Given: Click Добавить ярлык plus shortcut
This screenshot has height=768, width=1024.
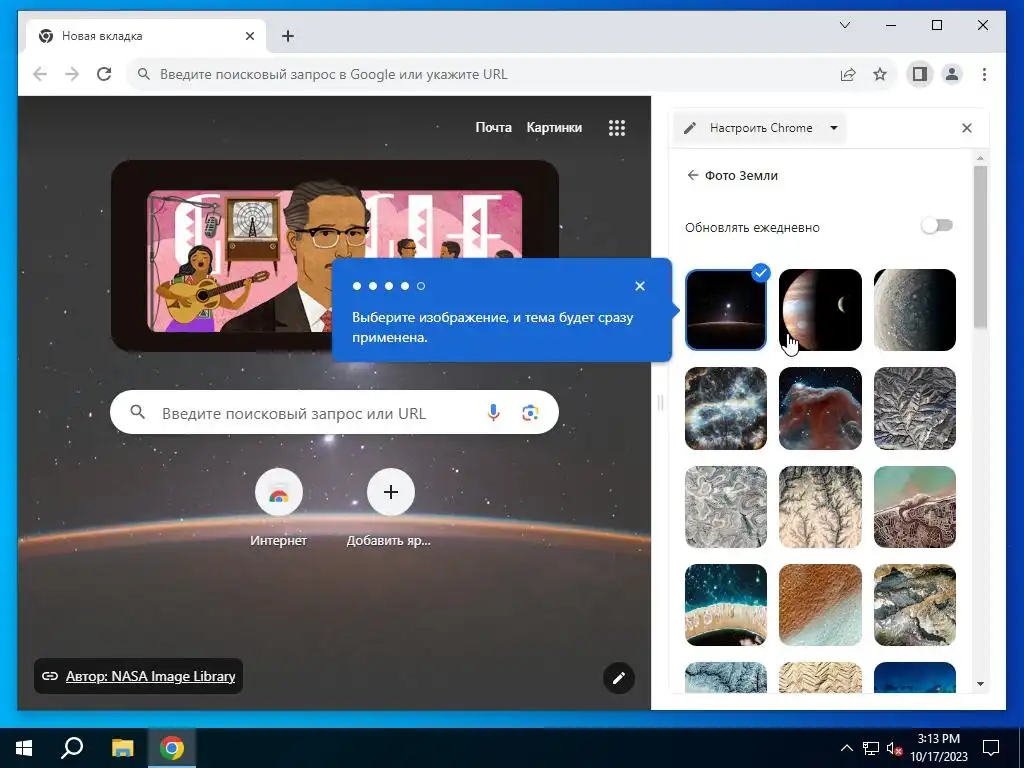Looking at the screenshot, I should pyautogui.click(x=391, y=492).
